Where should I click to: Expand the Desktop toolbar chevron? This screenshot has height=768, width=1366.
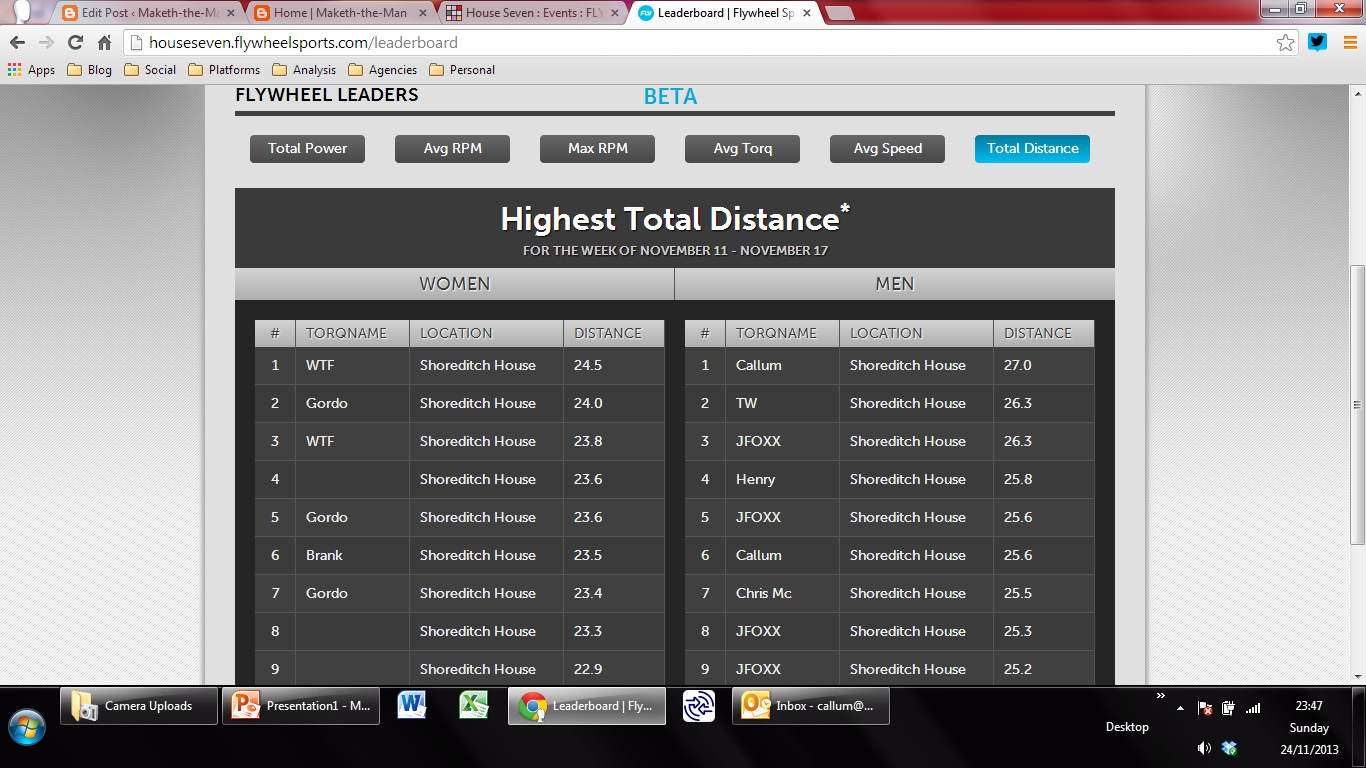pyautogui.click(x=1160, y=696)
